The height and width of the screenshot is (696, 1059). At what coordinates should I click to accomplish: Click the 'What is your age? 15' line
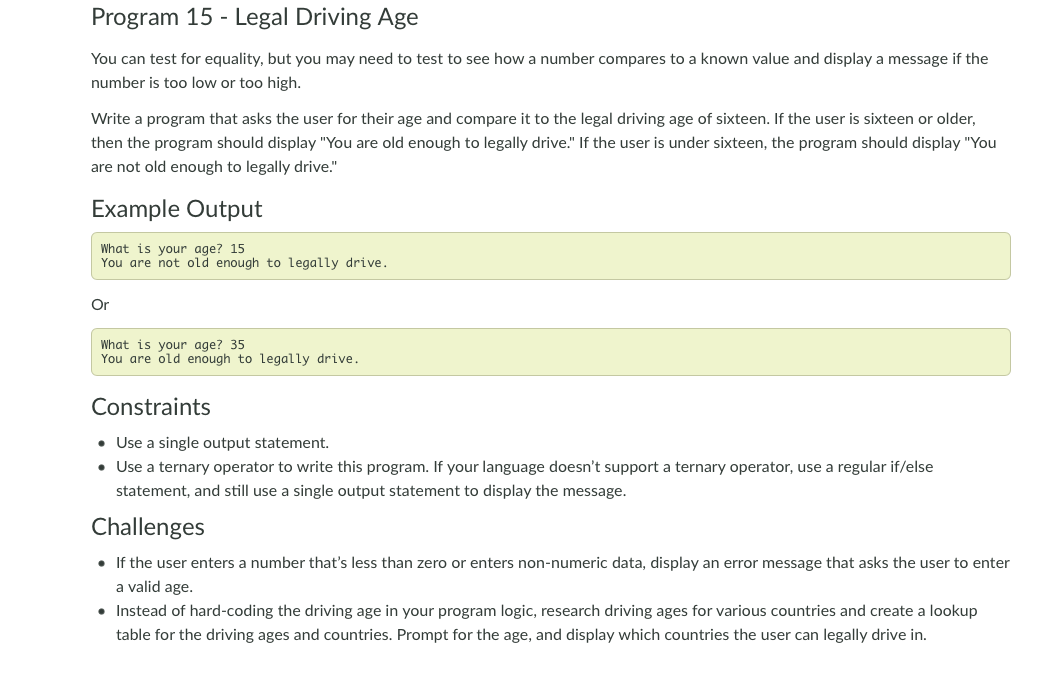point(173,248)
